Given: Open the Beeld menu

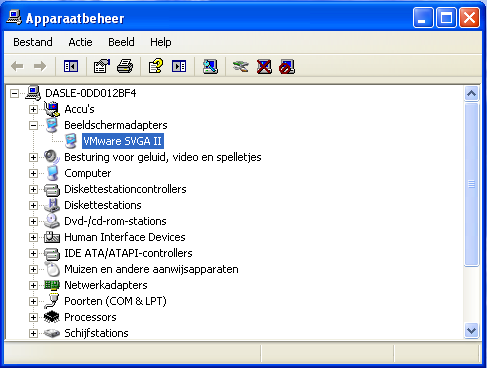Looking at the screenshot, I should click(x=121, y=42).
